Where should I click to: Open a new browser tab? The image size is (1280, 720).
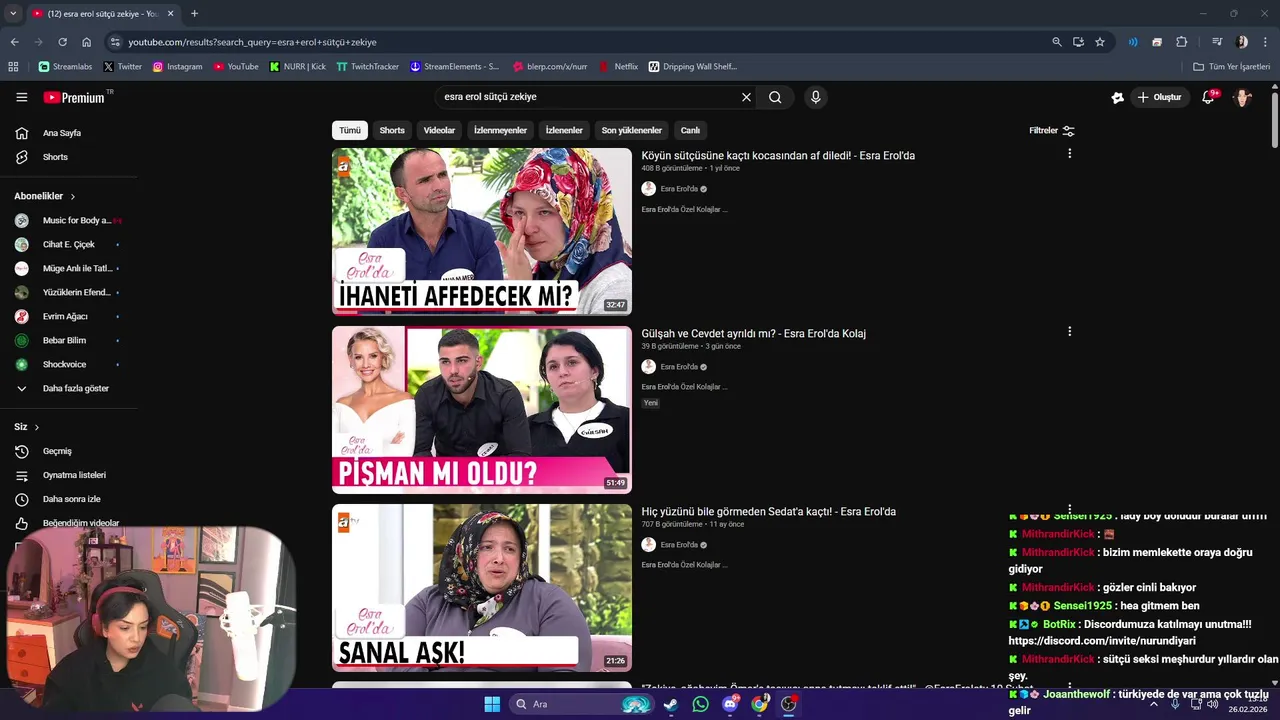coord(194,13)
